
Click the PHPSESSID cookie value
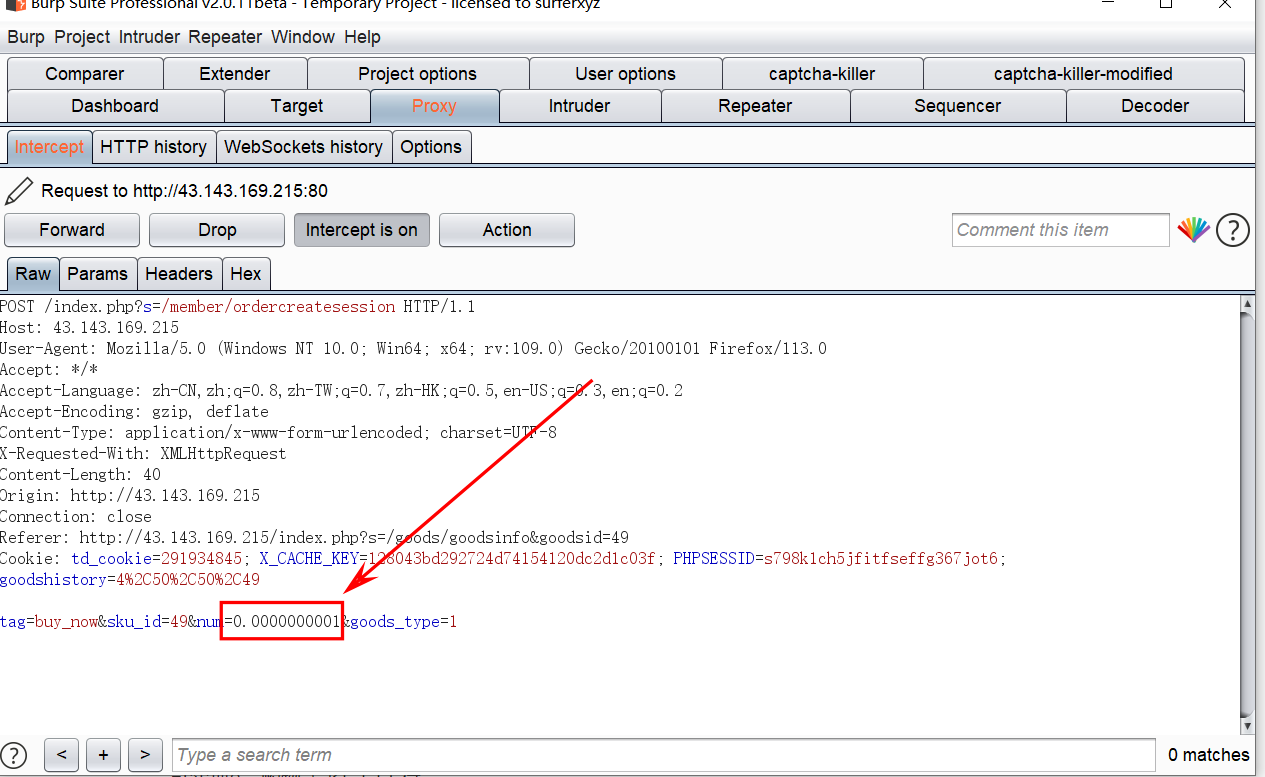coord(881,559)
